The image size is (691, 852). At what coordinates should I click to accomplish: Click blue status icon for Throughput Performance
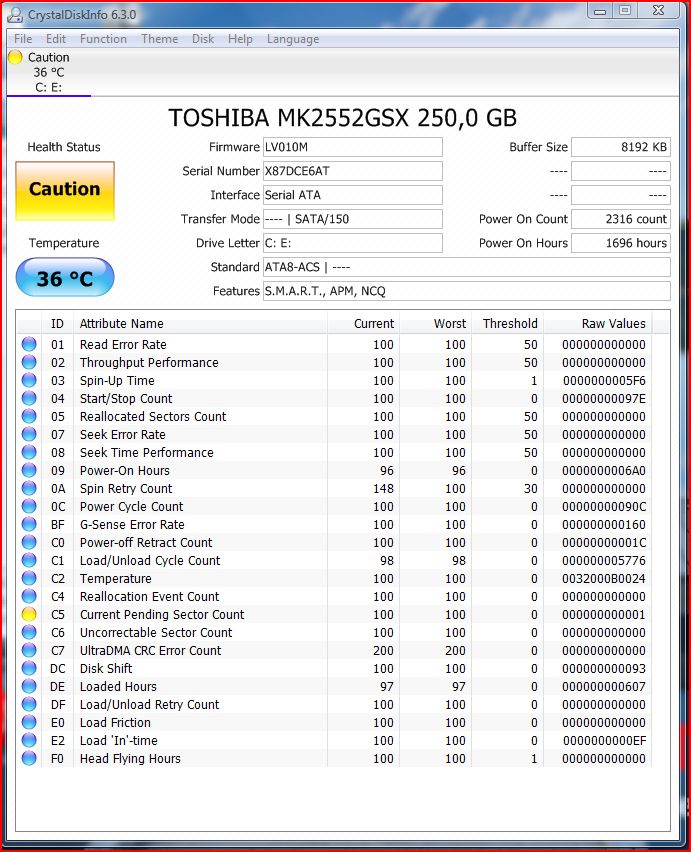click(29, 362)
